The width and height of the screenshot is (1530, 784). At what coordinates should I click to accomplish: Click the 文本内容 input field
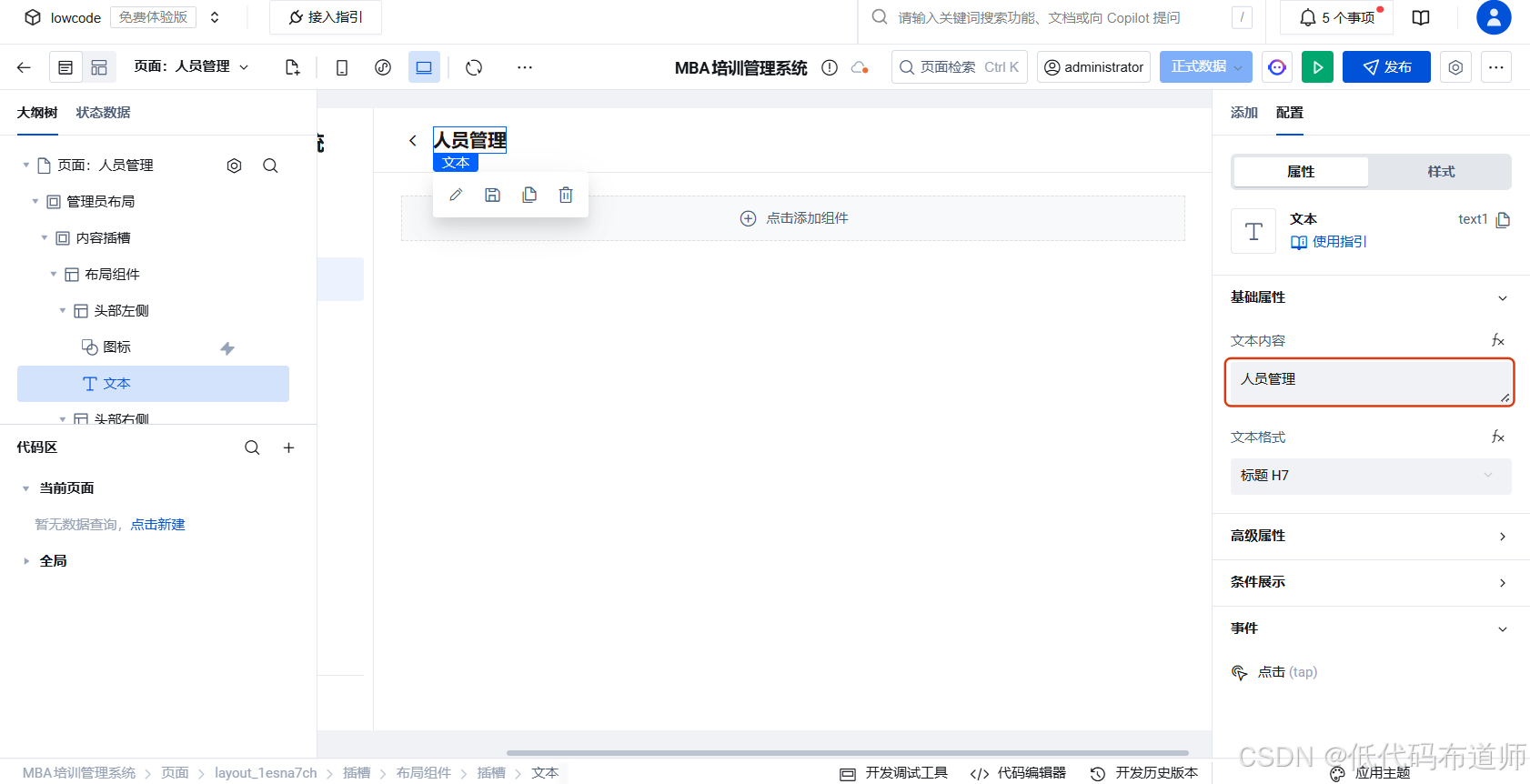(x=1370, y=382)
